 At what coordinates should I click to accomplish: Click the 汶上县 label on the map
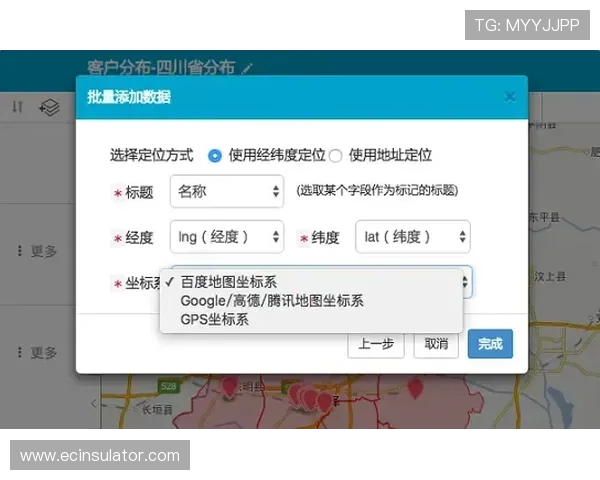click(x=550, y=276)
